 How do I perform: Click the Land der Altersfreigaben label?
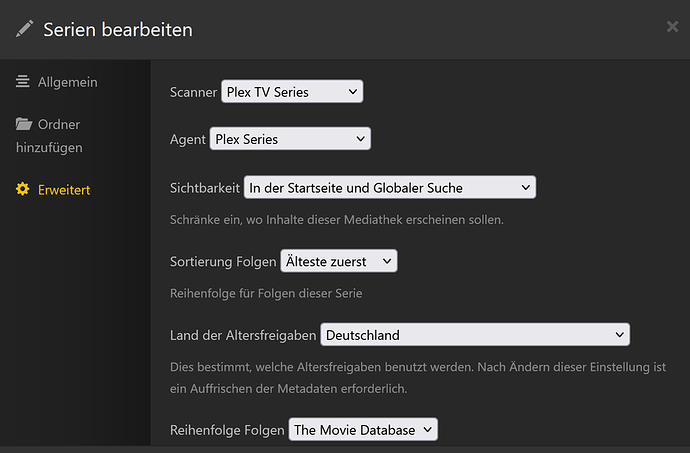pyautogui.click(x=243, y=335)
